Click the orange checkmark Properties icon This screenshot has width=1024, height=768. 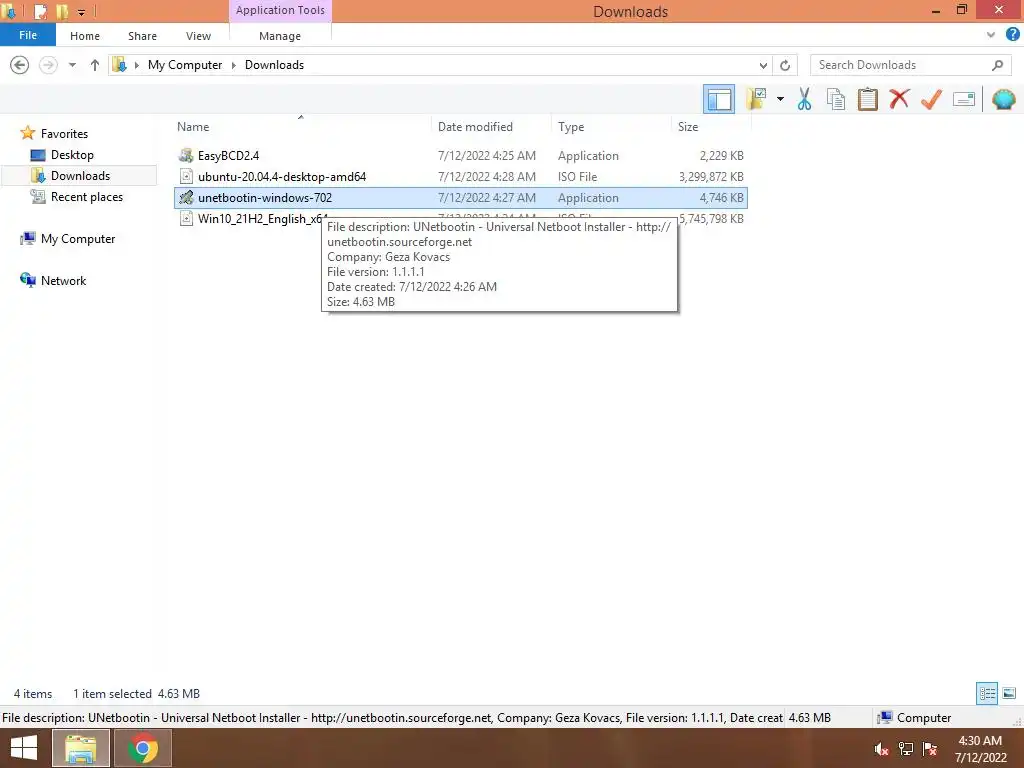pos(931,99)
